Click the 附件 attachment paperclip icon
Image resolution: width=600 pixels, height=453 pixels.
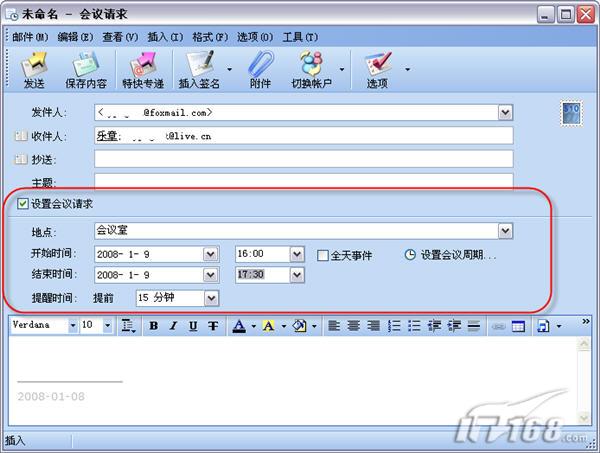tap(260, 70)
